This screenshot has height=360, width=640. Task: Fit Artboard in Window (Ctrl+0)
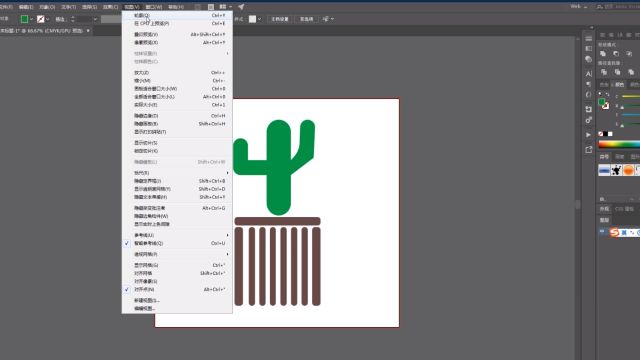[177, 89]
